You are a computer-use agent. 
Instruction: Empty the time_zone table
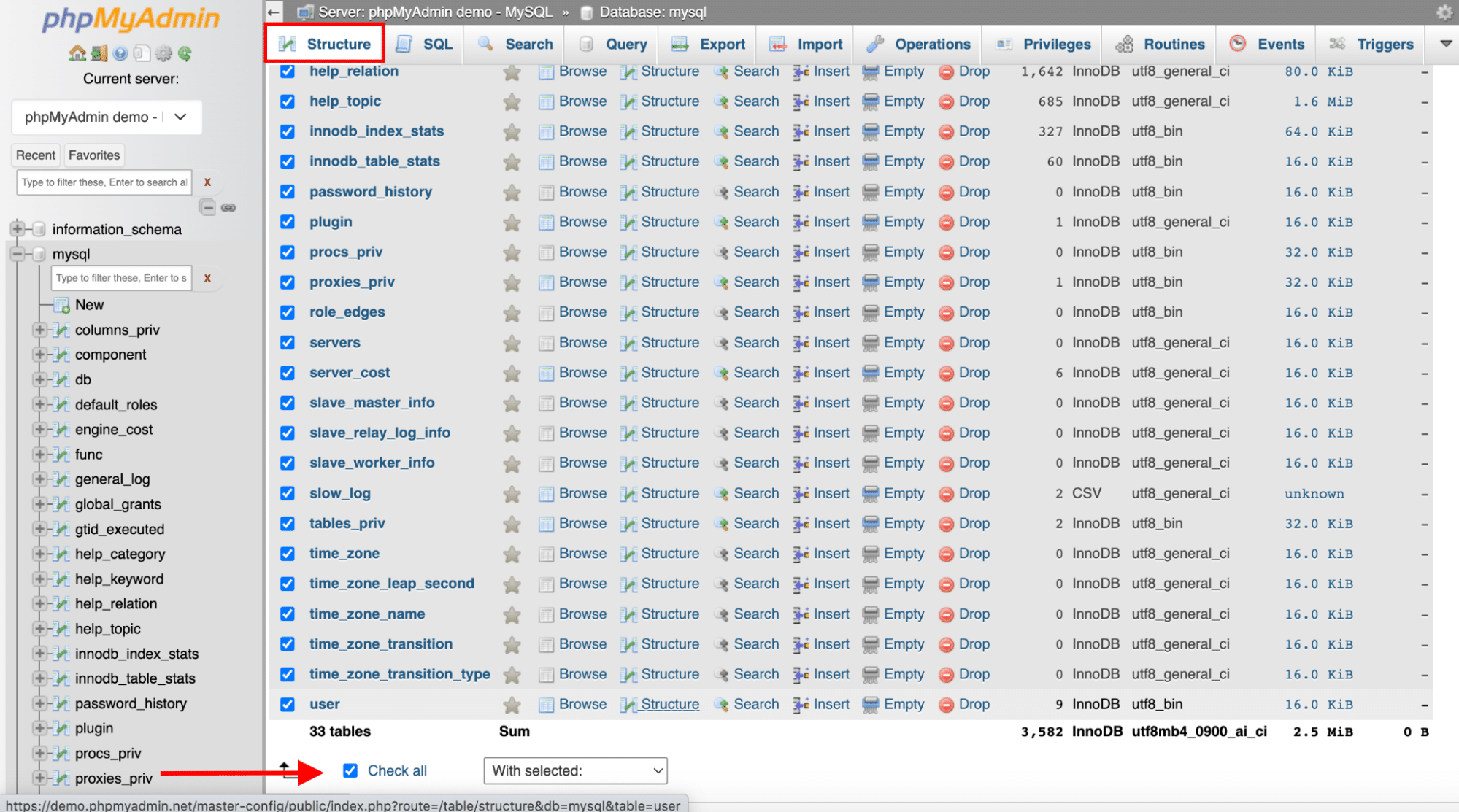tap(904, 553)
